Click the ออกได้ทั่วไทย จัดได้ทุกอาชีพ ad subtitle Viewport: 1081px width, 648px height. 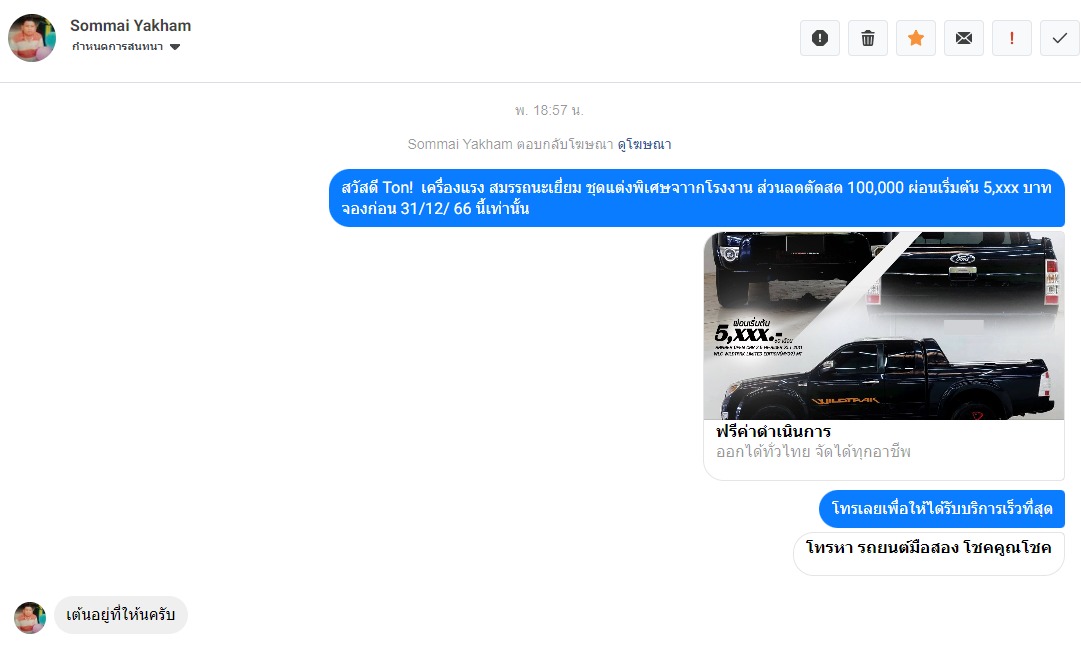[x=814, y=452]
